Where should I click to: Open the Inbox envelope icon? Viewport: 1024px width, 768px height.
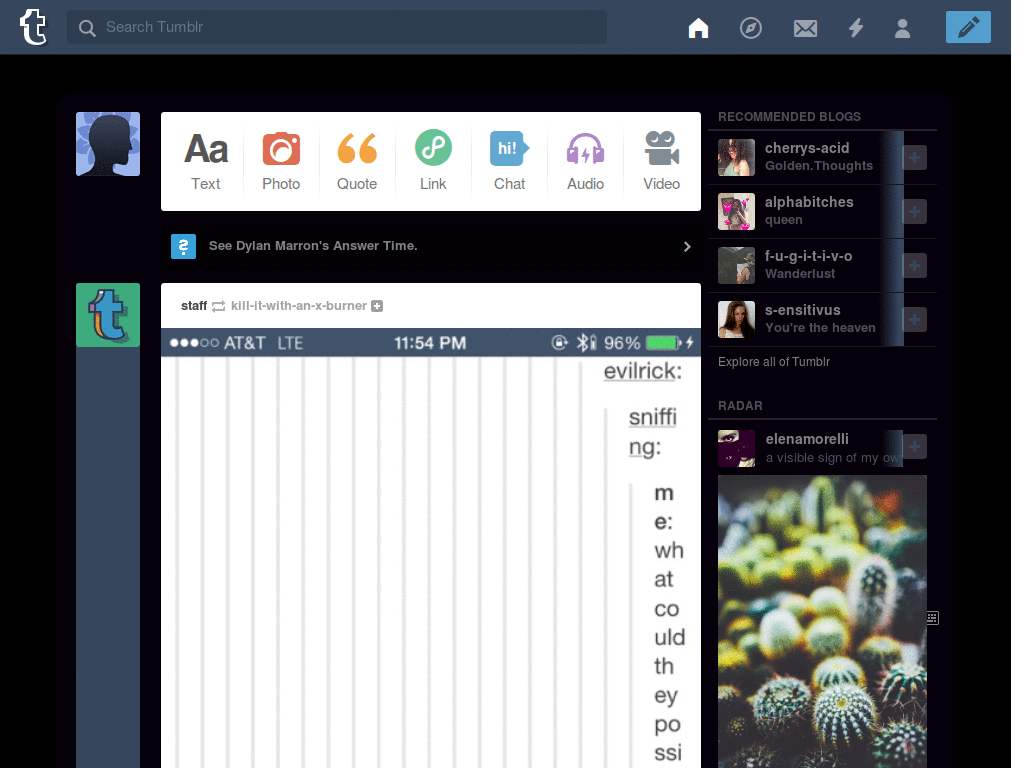pyautogui.click(x=805, y=29)
